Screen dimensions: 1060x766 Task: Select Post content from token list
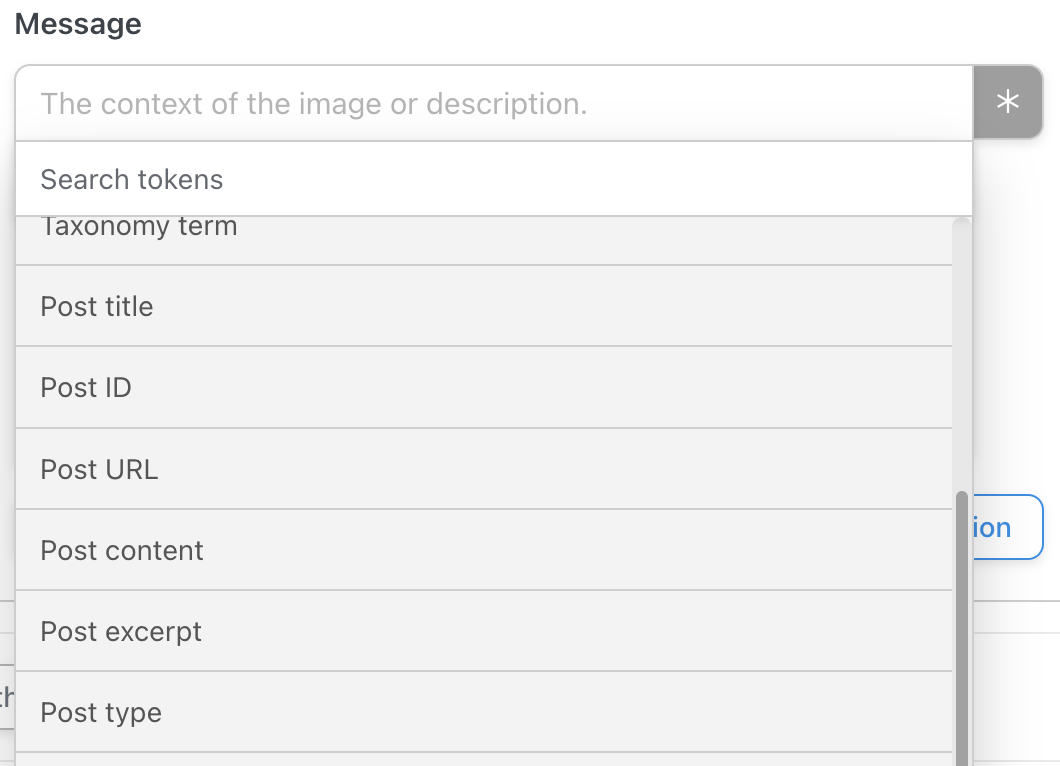[484, 550]
